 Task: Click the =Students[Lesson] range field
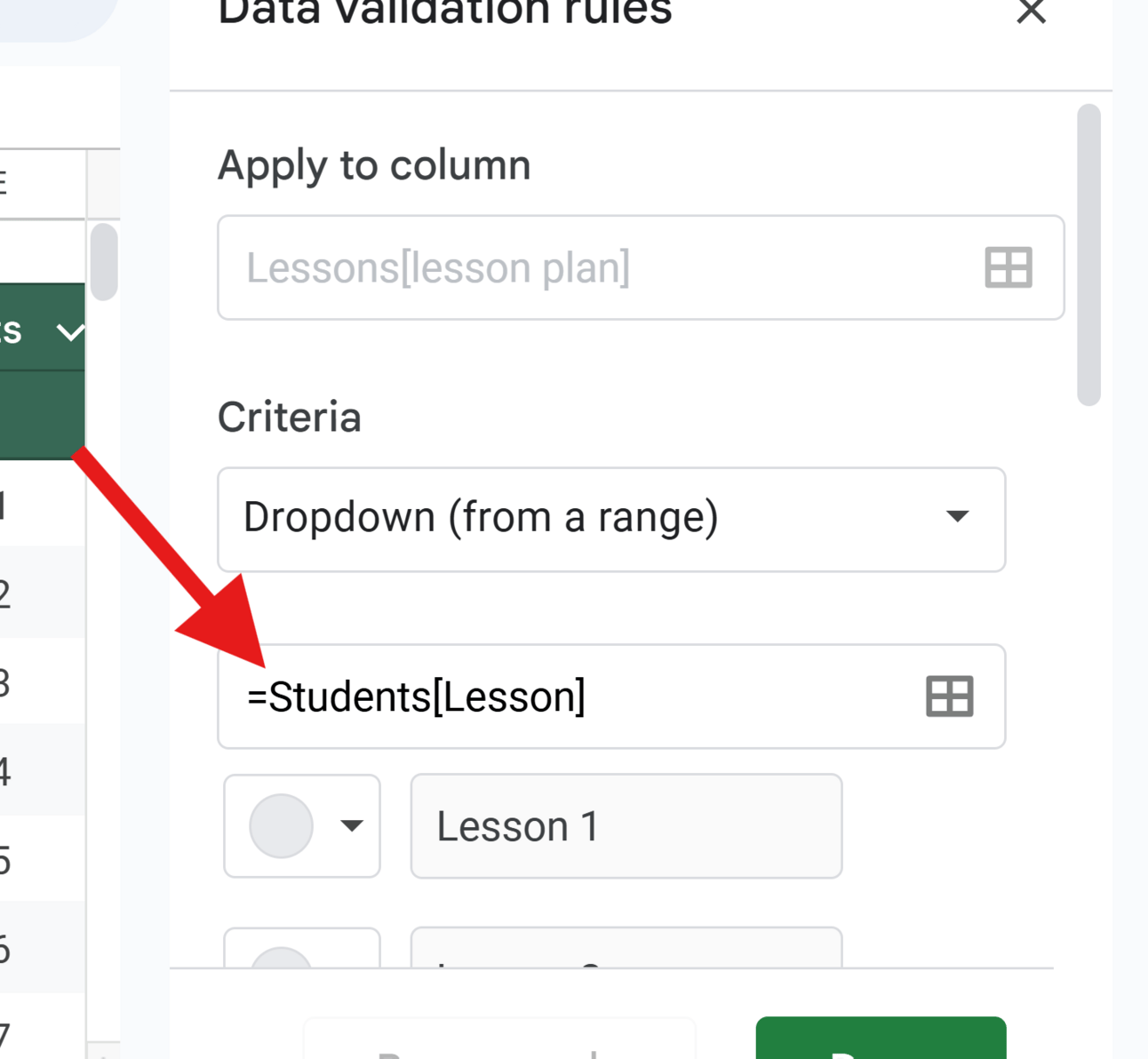[569, 697]
